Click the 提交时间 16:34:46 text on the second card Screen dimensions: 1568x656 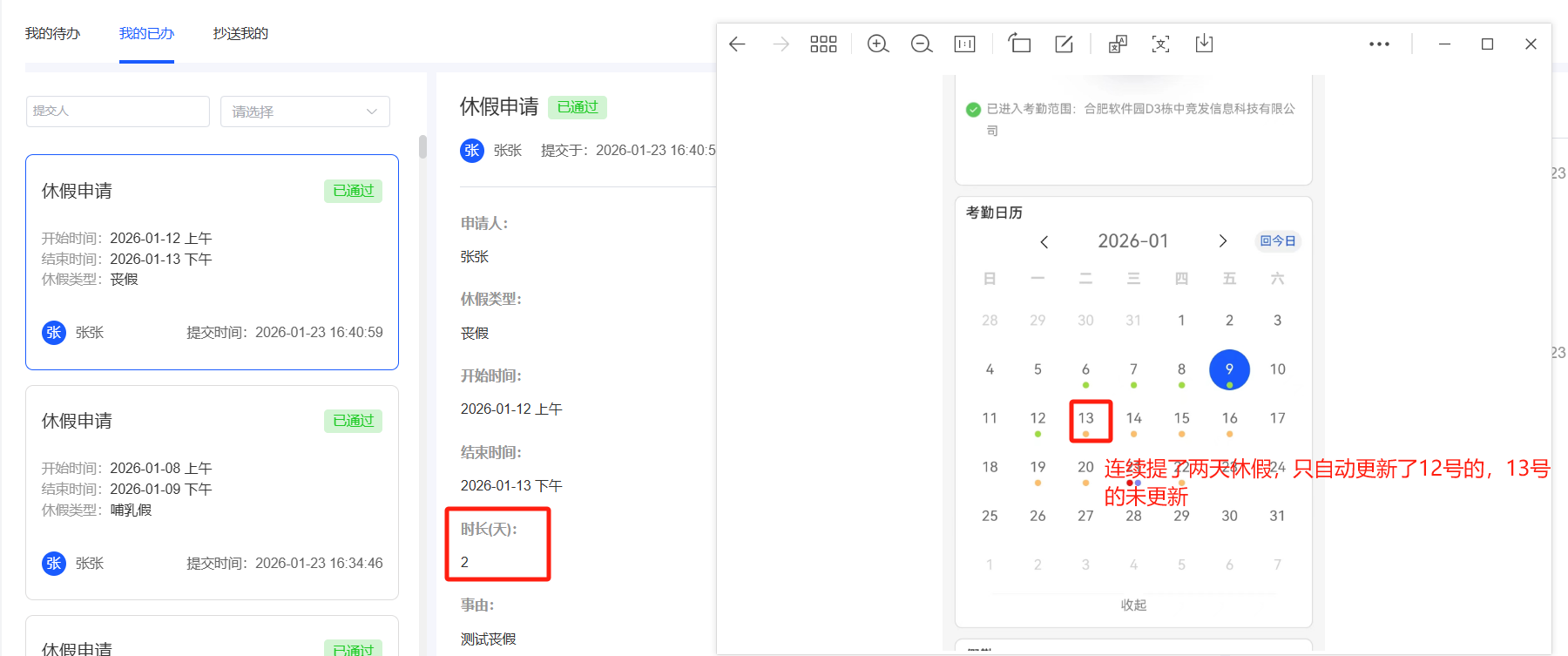285,564
